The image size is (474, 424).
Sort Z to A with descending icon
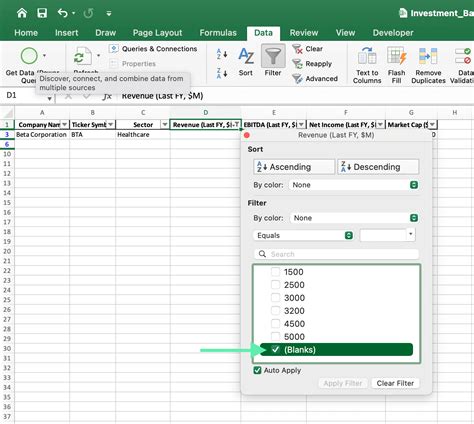click(x=222, y=73)
